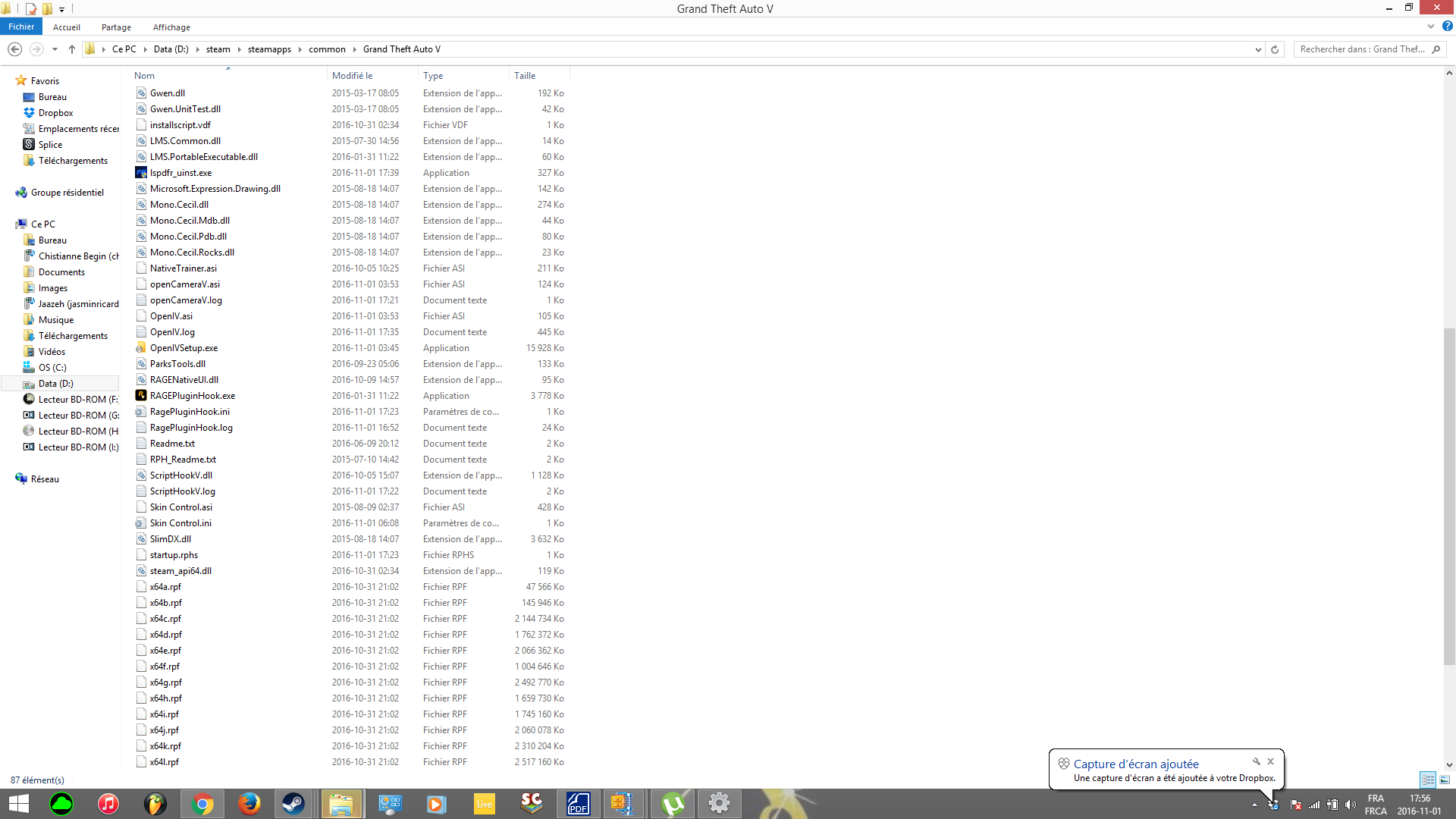Show hidden tray icons arrow

pos(1254,805)
